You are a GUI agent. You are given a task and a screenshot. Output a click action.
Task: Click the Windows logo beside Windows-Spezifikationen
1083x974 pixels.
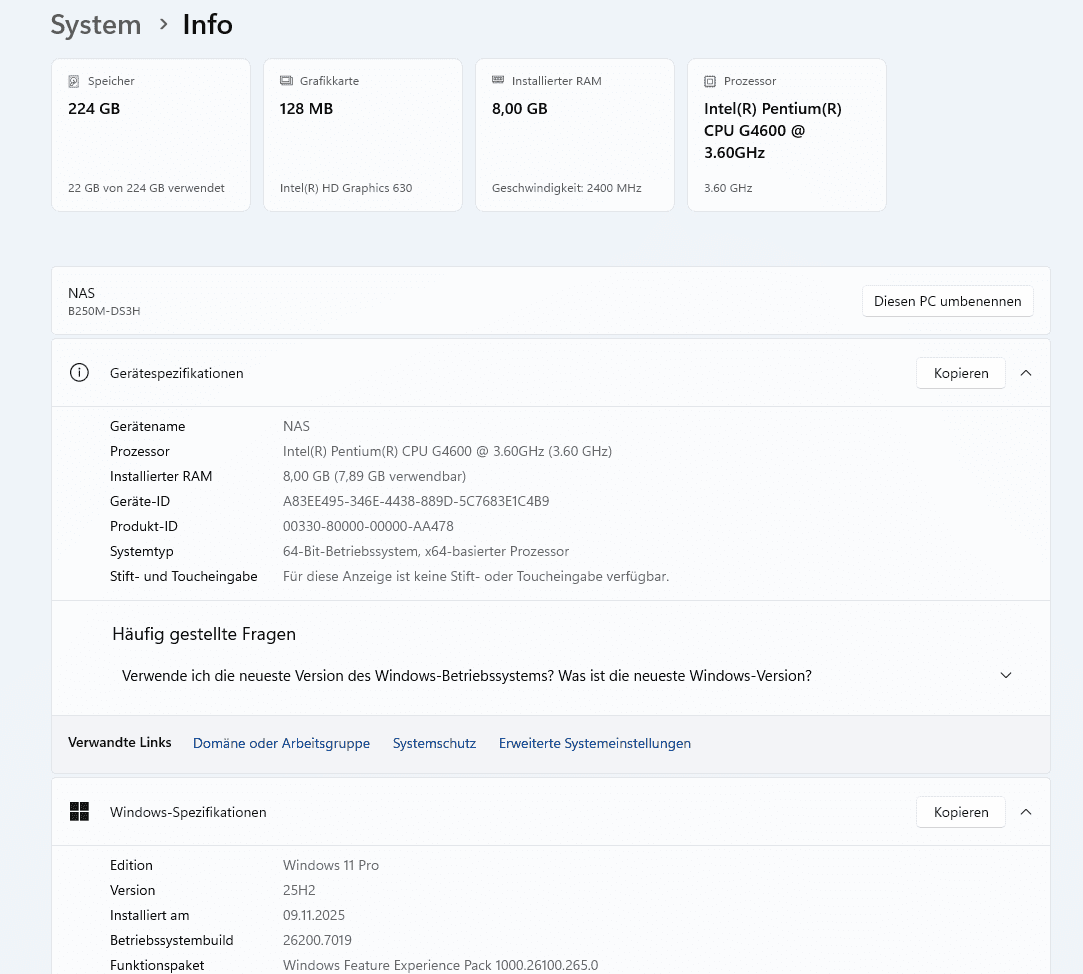tap(79, 812)
